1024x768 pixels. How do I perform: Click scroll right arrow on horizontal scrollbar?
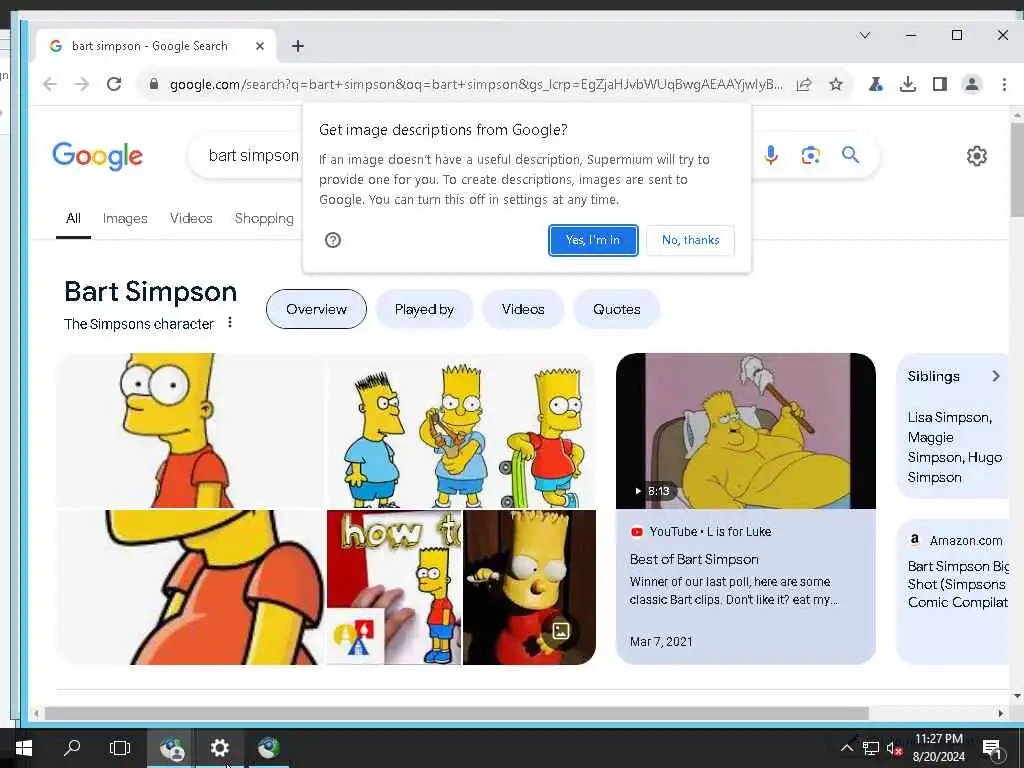(x=1000, y=713)
